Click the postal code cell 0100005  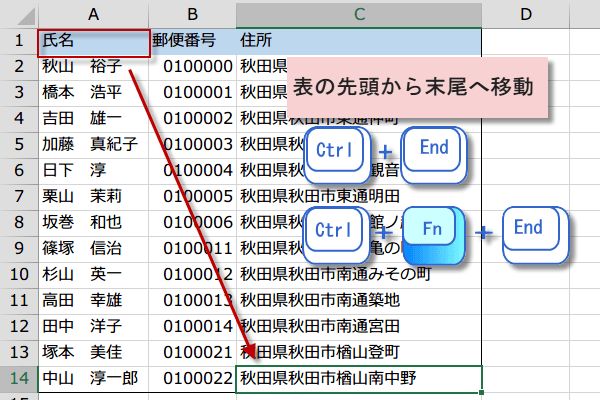click(x=193, y=196)
